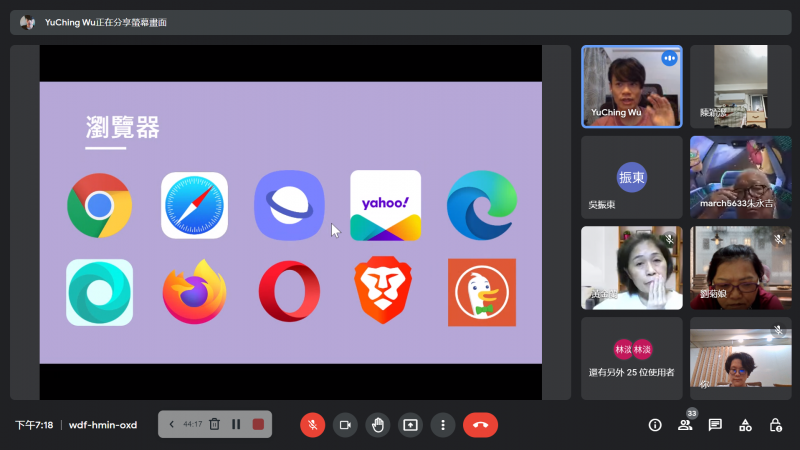This screenshot has width=800, height=450.
Task: Collapse the recording toolbar with left chevron
Action: pyautogui.click(x=171, y=424)
